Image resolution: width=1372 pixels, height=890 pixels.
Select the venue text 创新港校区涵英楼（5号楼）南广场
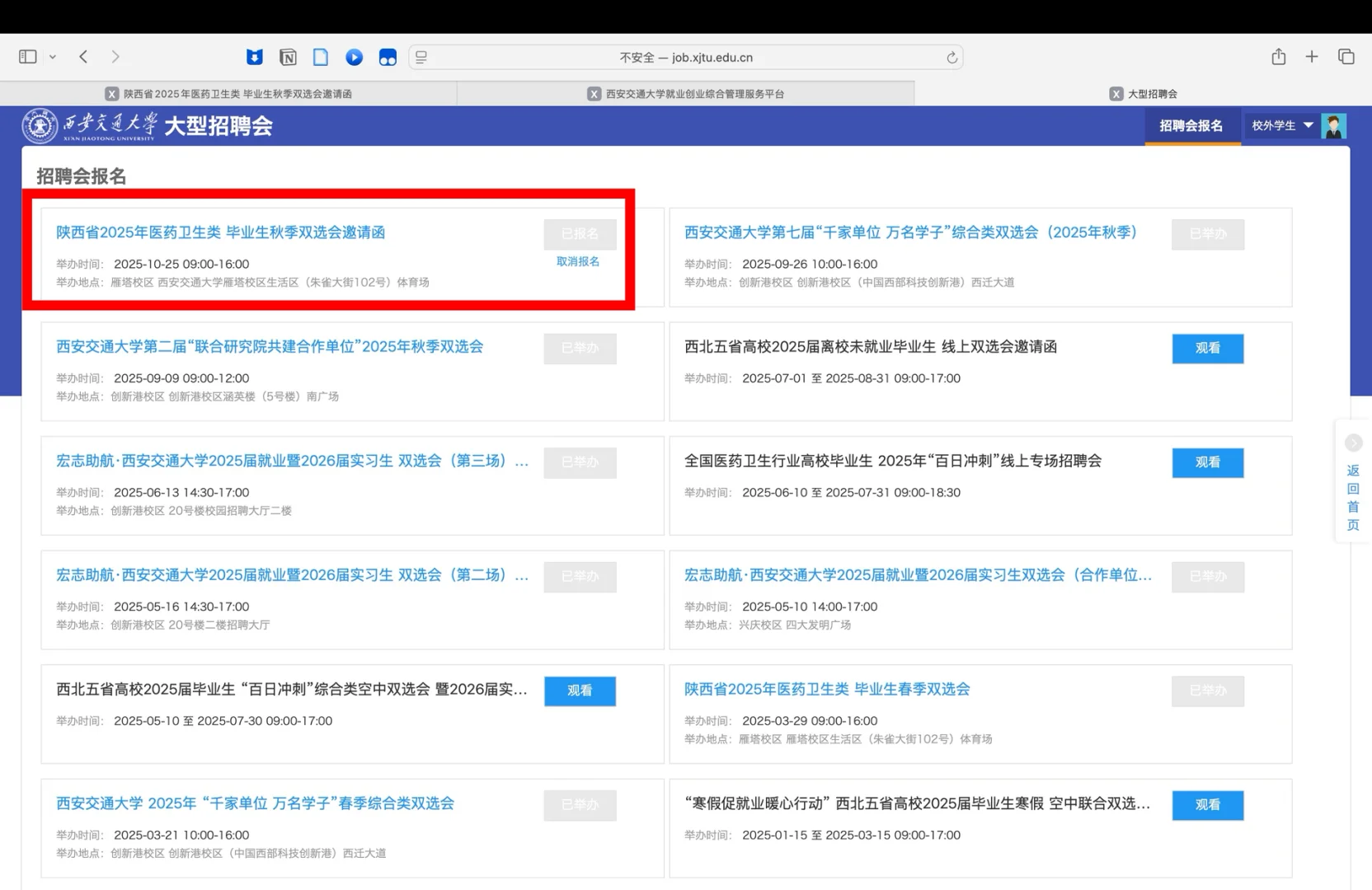254,396
